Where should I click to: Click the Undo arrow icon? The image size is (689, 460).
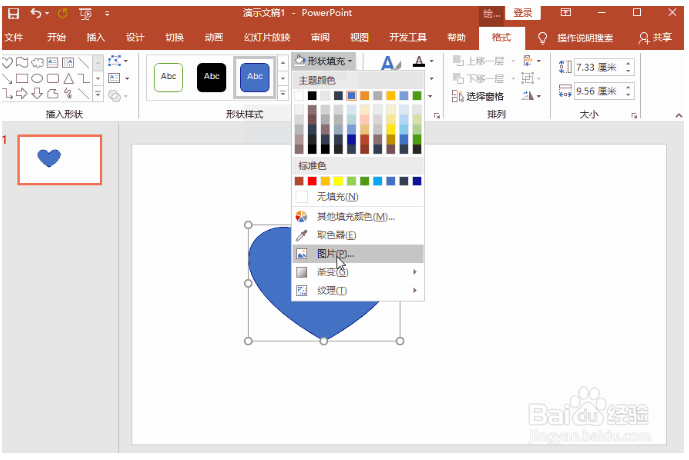[x=36, y=13]
